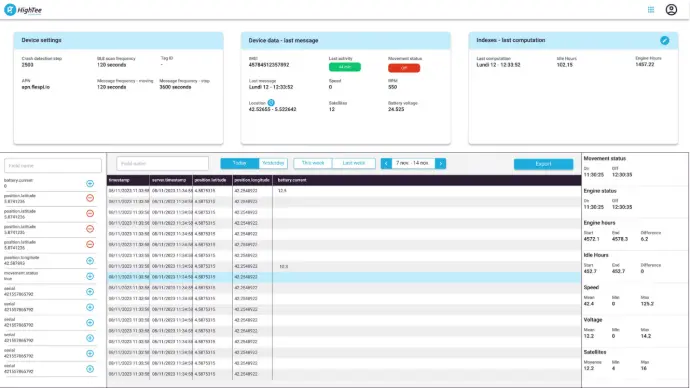Click Engine hours Start value 4572.1
Screen dimensions: 690x388
(591, 239)
